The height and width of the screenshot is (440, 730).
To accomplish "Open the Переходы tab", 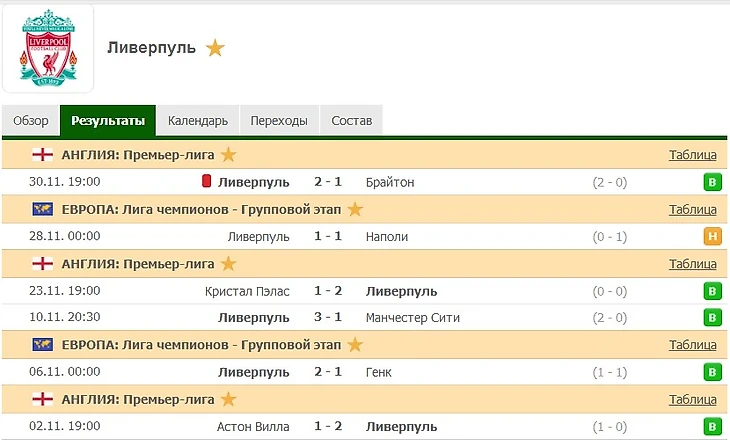I will (279, 121).
